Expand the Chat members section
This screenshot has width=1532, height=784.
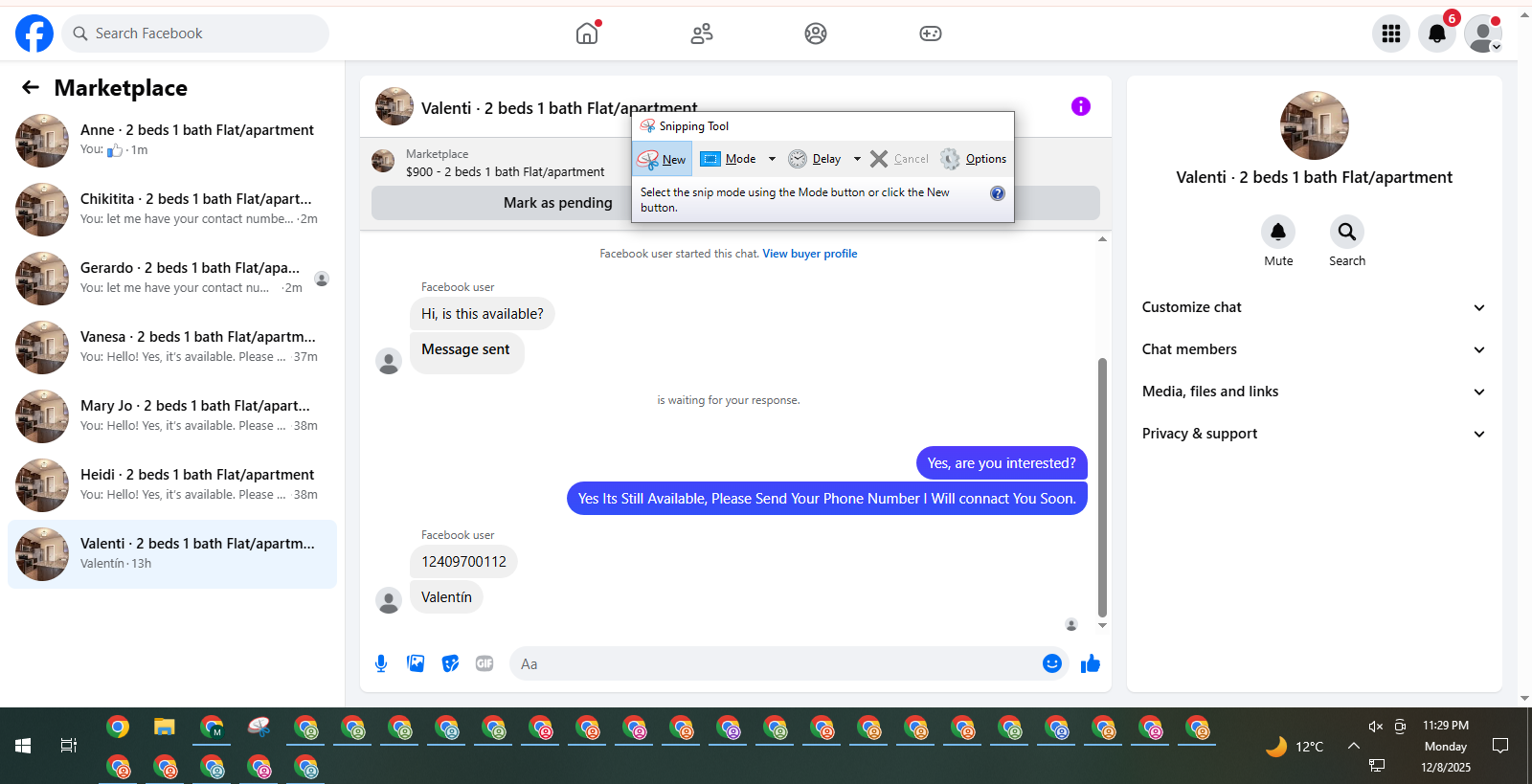(1314, 349)
